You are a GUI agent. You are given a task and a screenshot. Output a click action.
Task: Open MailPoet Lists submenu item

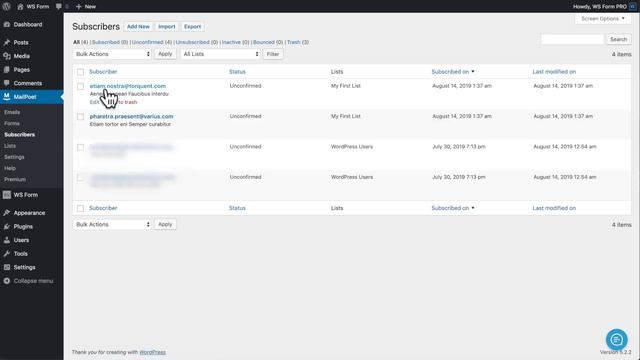(x=10, y=146)
